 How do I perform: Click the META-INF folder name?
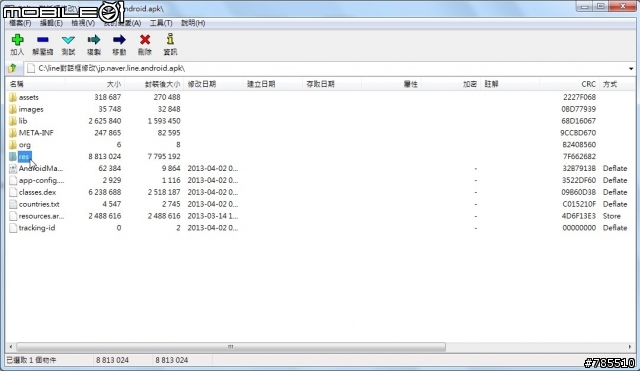(x=36, y=133)
